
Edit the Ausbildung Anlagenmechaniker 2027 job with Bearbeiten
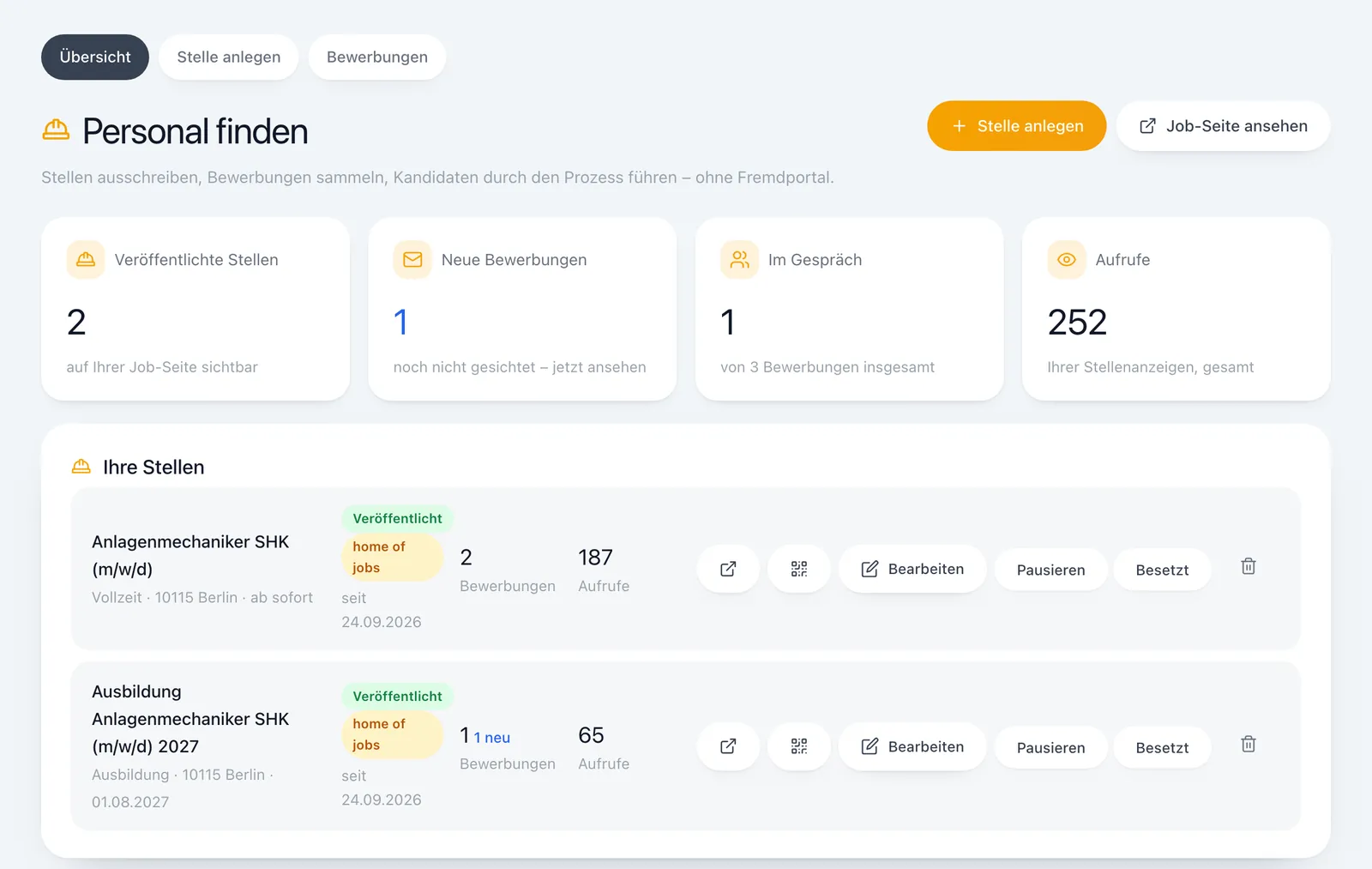[x=912, y=746]
